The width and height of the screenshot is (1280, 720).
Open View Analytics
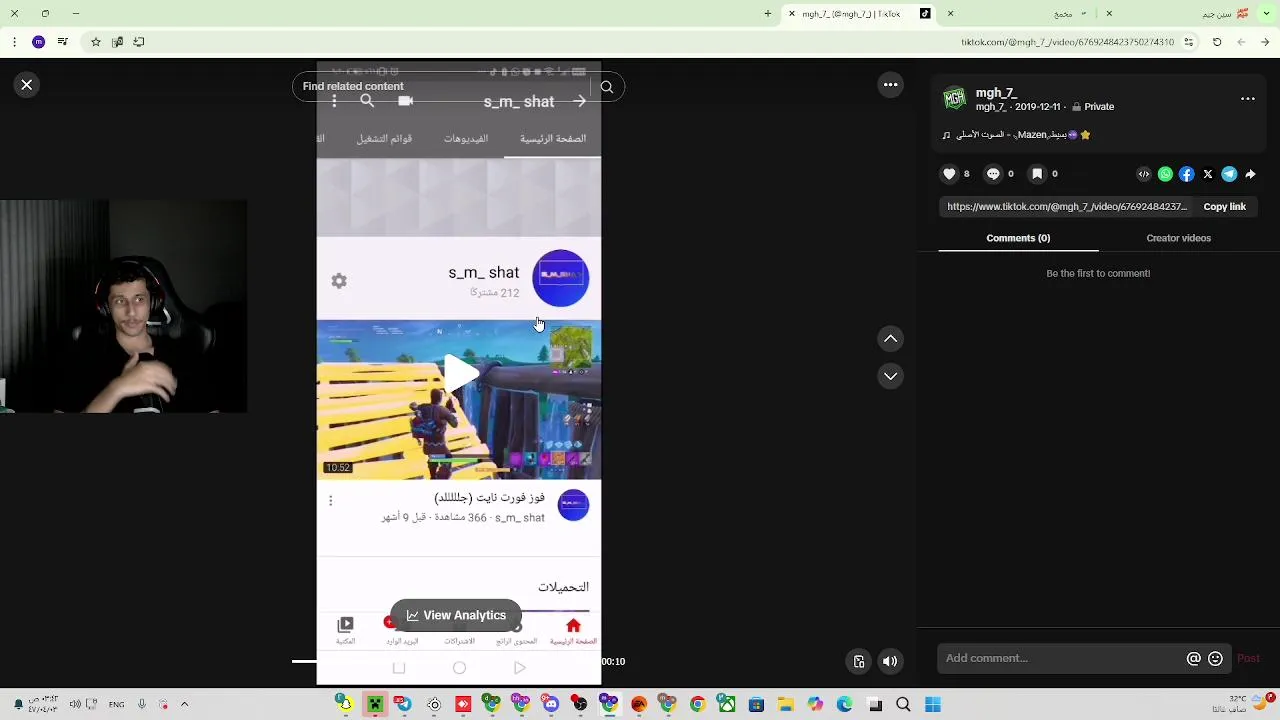[x=456, y=615]
